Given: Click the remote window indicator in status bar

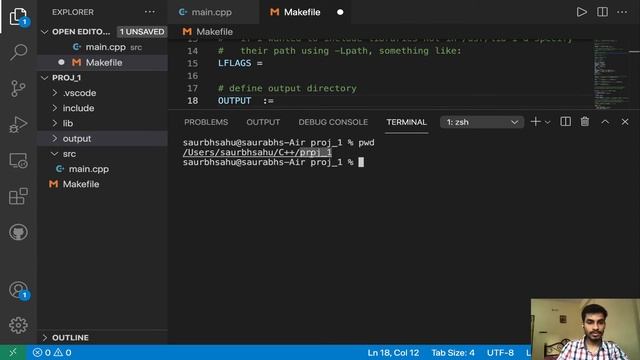Looking at the screenshot, I should (x=13, y=352).
